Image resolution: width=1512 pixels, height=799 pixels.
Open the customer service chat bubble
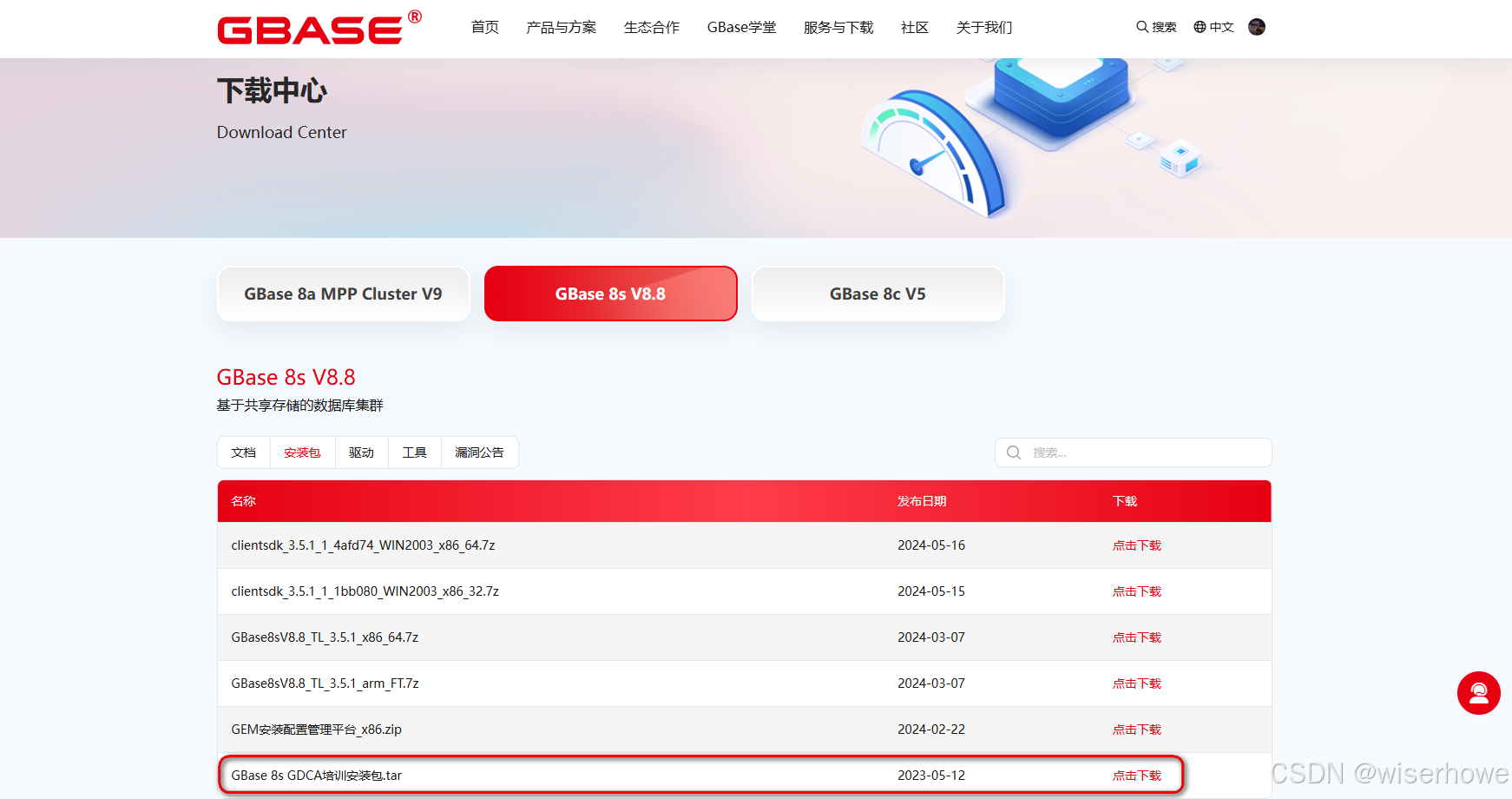(1479, 693)
